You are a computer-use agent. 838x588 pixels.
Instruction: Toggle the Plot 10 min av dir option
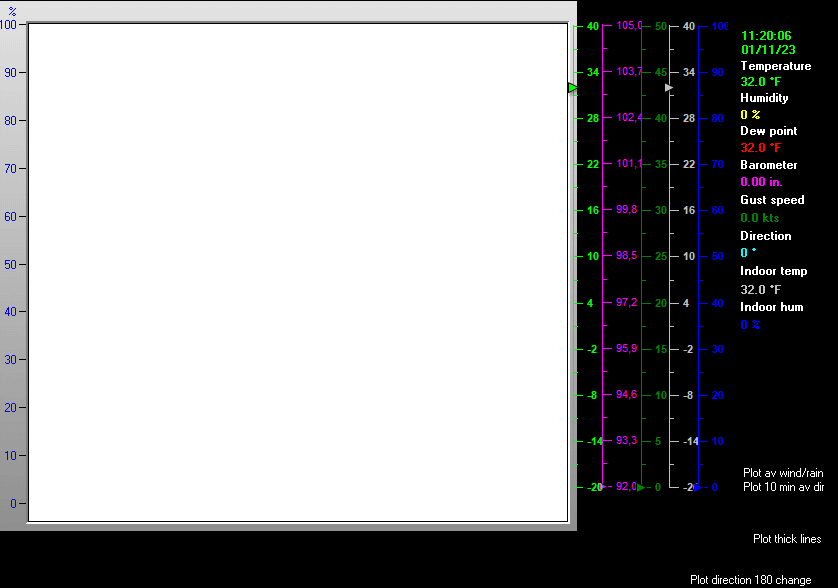pos(783,487)
